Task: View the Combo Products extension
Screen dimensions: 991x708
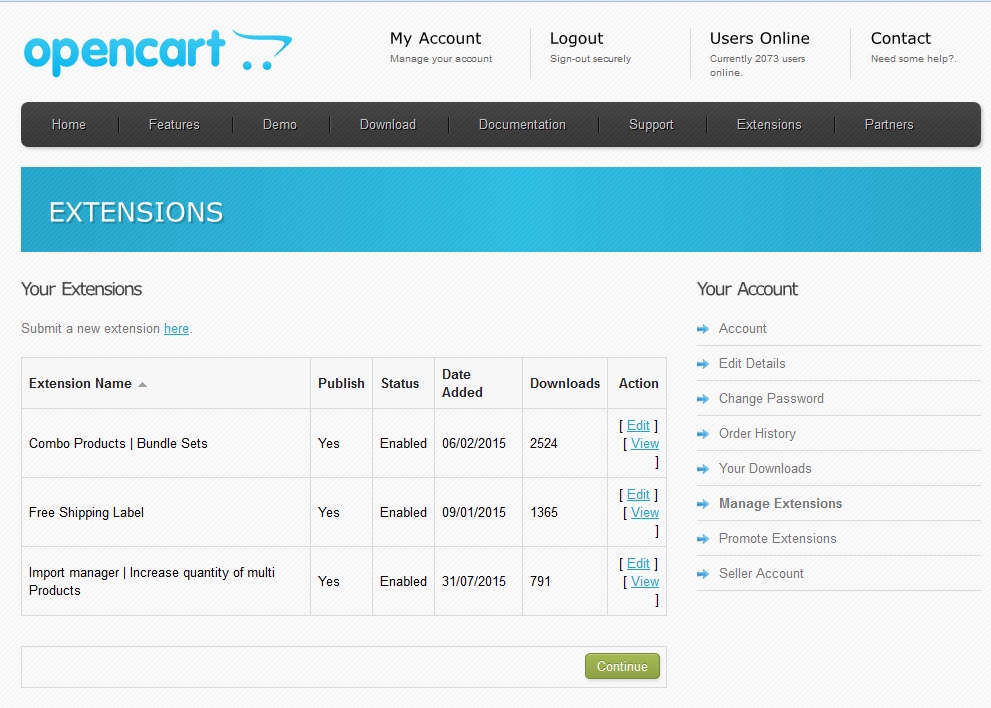Action: pos(645,444)
